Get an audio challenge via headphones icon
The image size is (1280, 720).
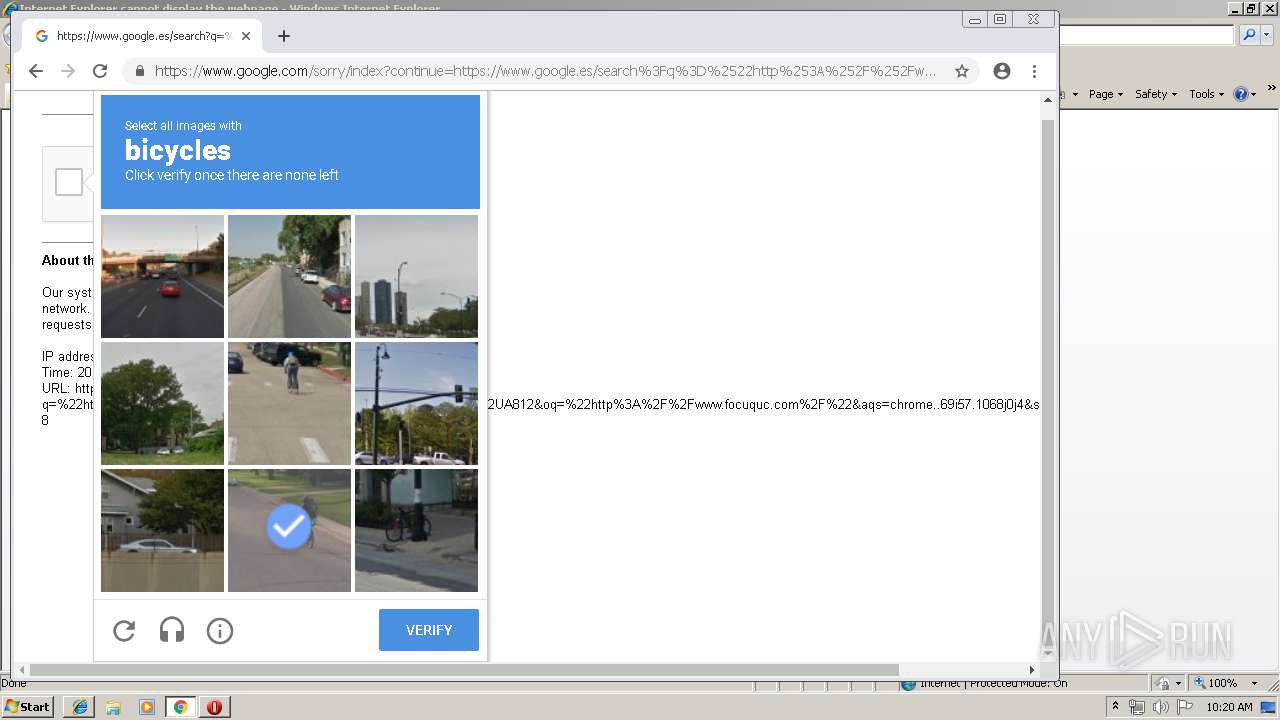point(172,631)
